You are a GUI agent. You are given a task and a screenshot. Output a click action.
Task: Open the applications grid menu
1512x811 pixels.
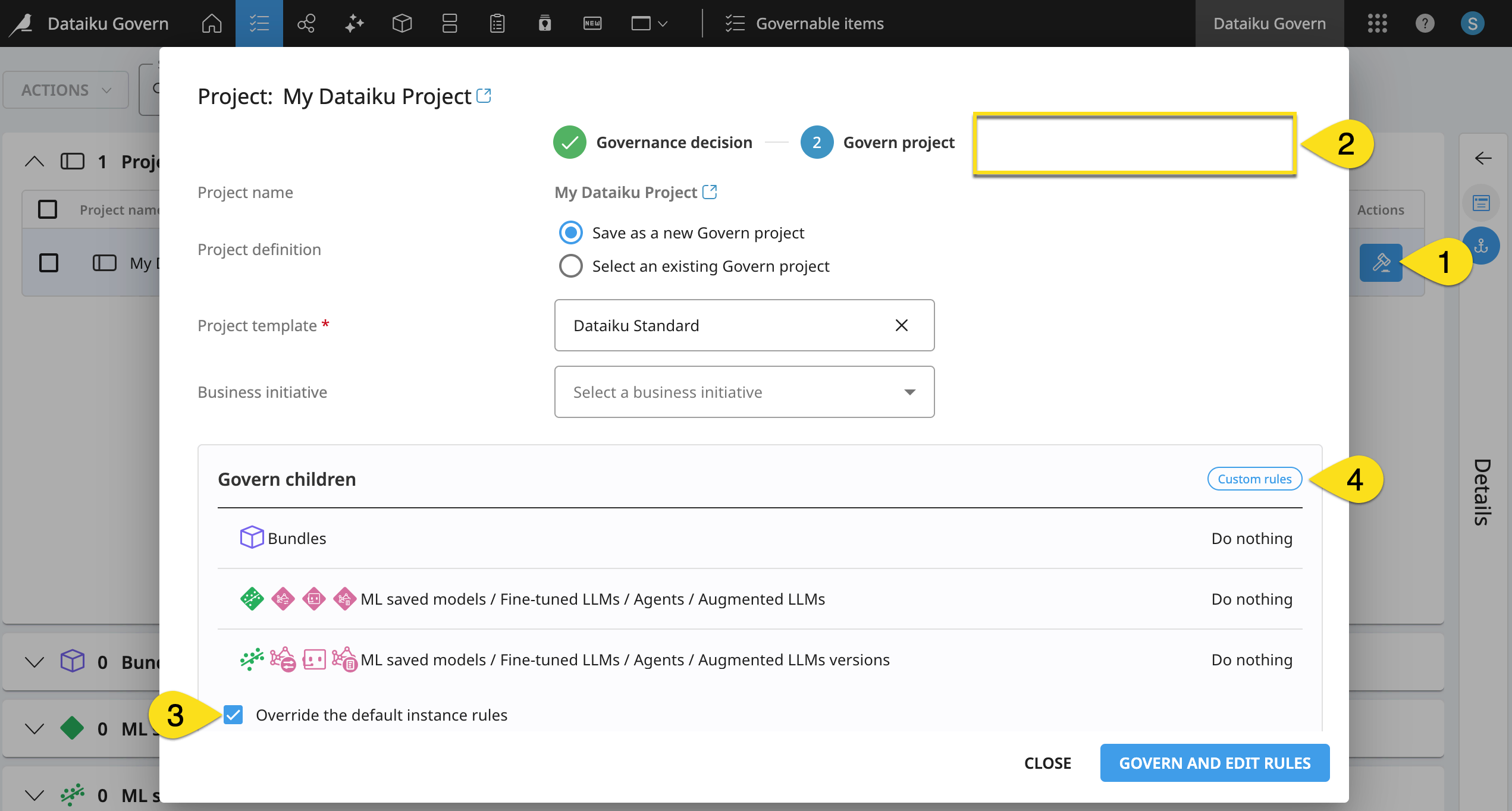point(1377,24)
